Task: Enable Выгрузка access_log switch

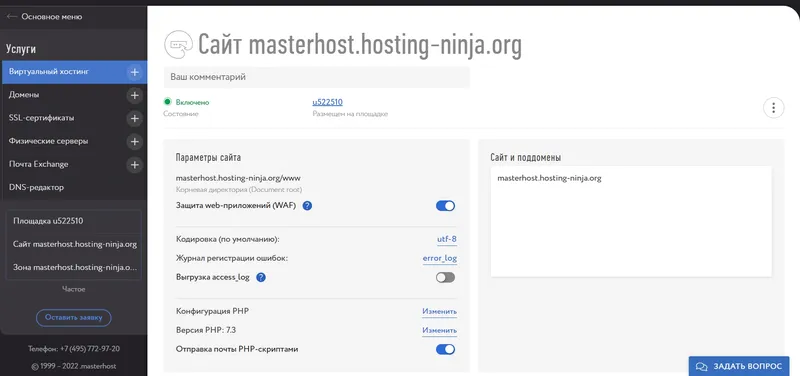Action: click(x=445, y=278)
